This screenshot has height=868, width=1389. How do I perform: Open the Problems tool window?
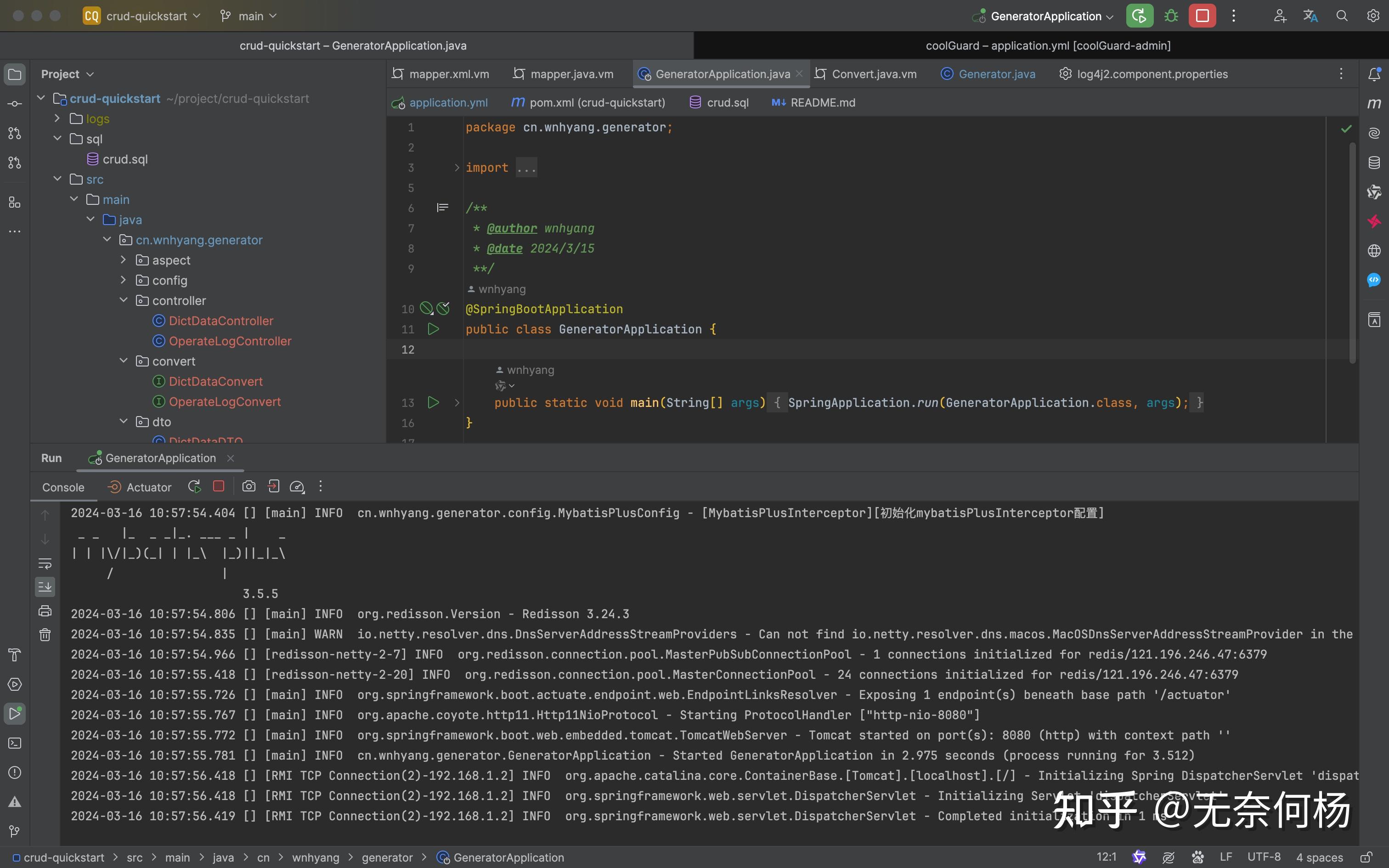pos(15,772)
